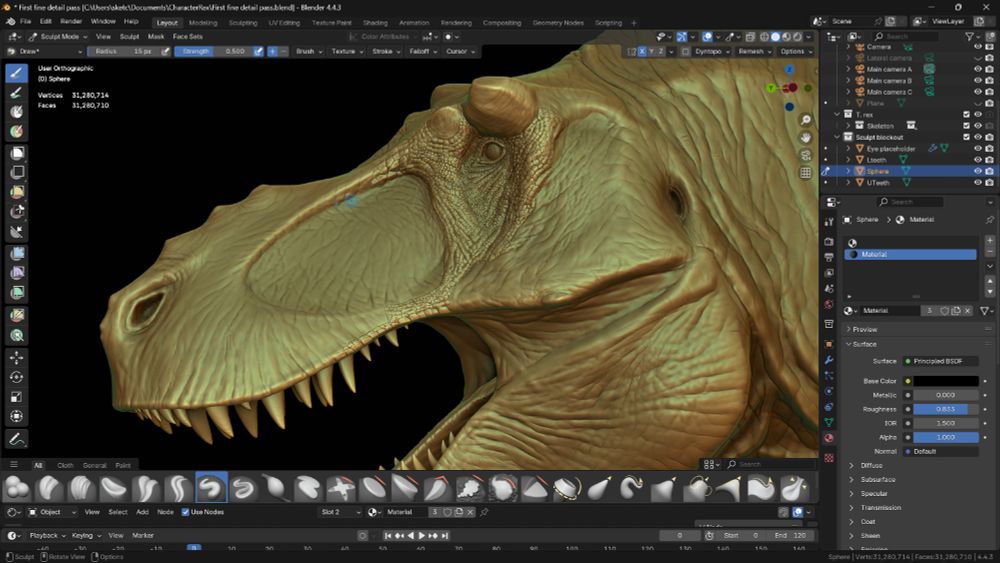Toggle X-ray display in viewport header
Viewport: 1000px width, 563px height.
750,37
